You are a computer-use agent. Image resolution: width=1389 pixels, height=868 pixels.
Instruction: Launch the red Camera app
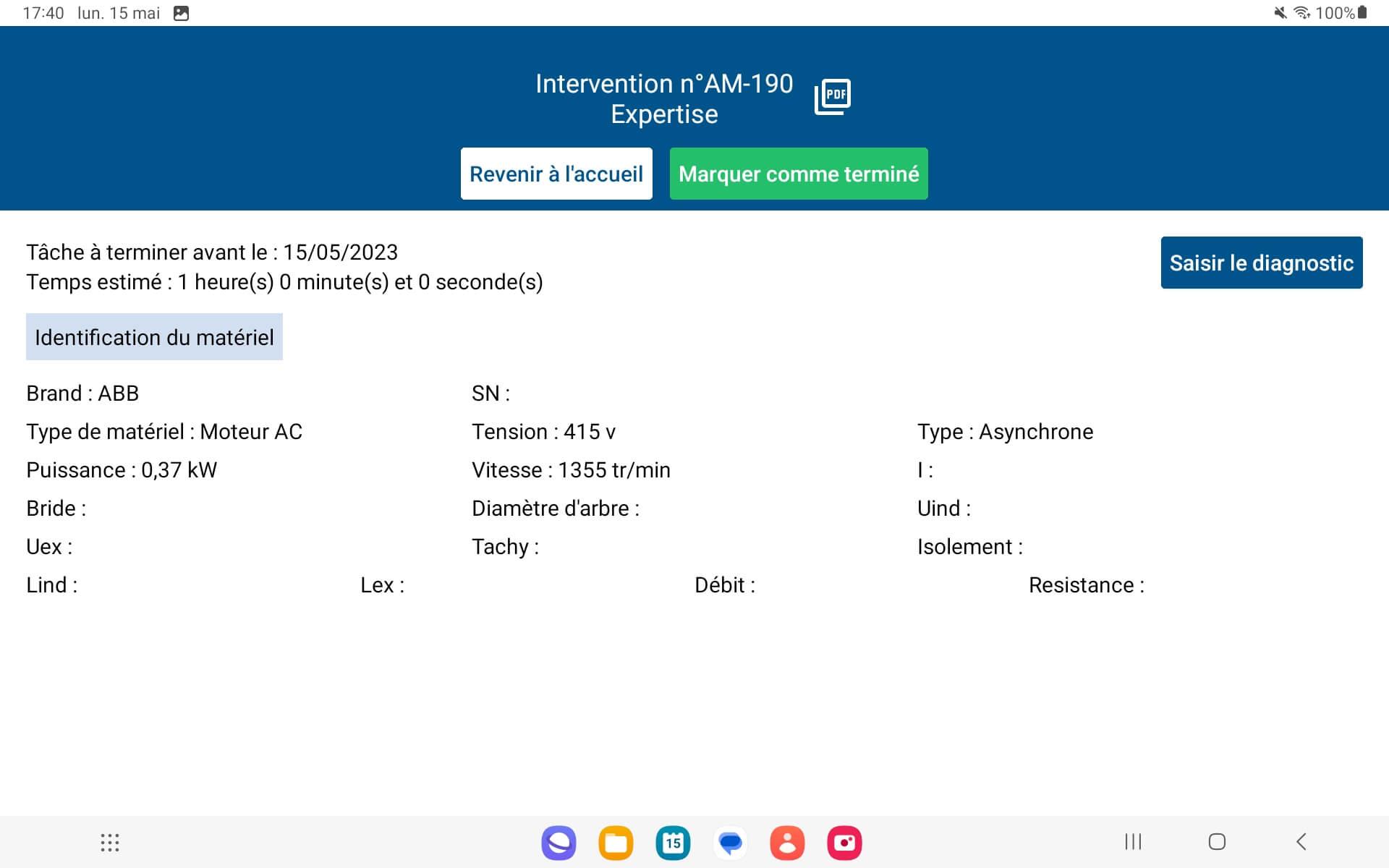point(844,843)
